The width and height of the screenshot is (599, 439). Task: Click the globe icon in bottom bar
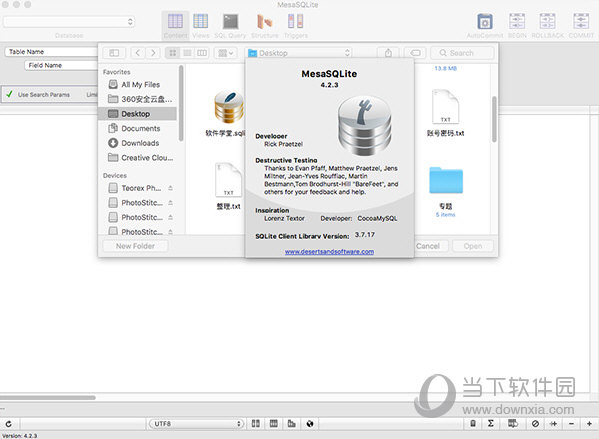(310, 423)
